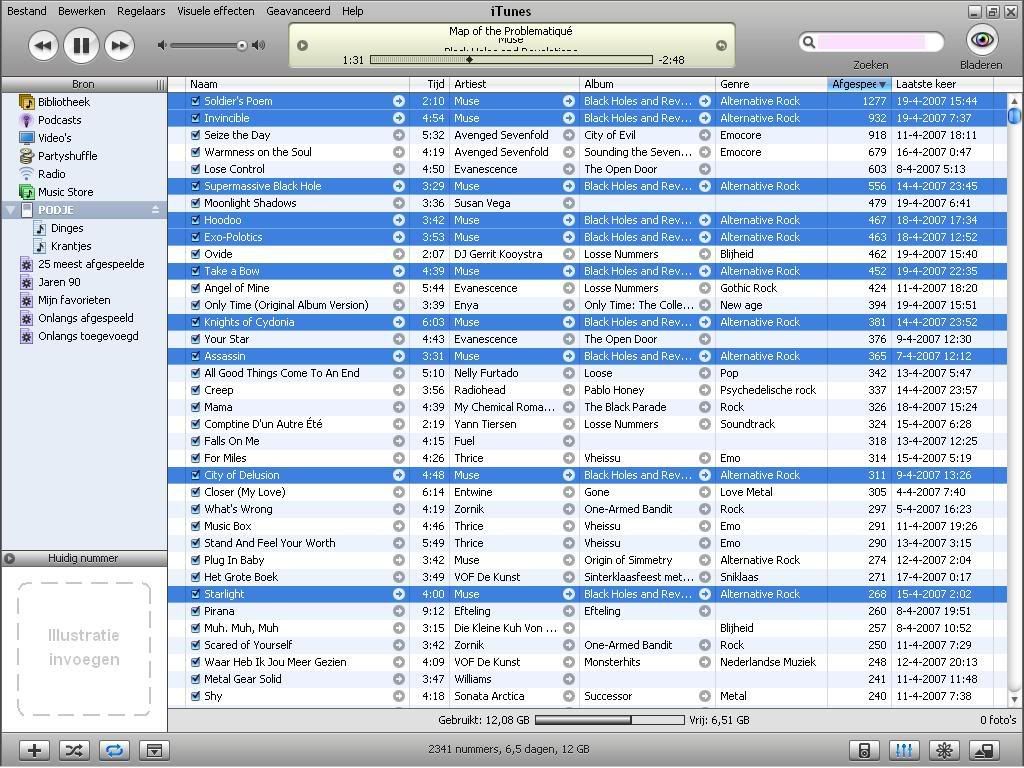Collapse the PODJE device tree
Screen dimensions: 1024x768
pos(11,210)
